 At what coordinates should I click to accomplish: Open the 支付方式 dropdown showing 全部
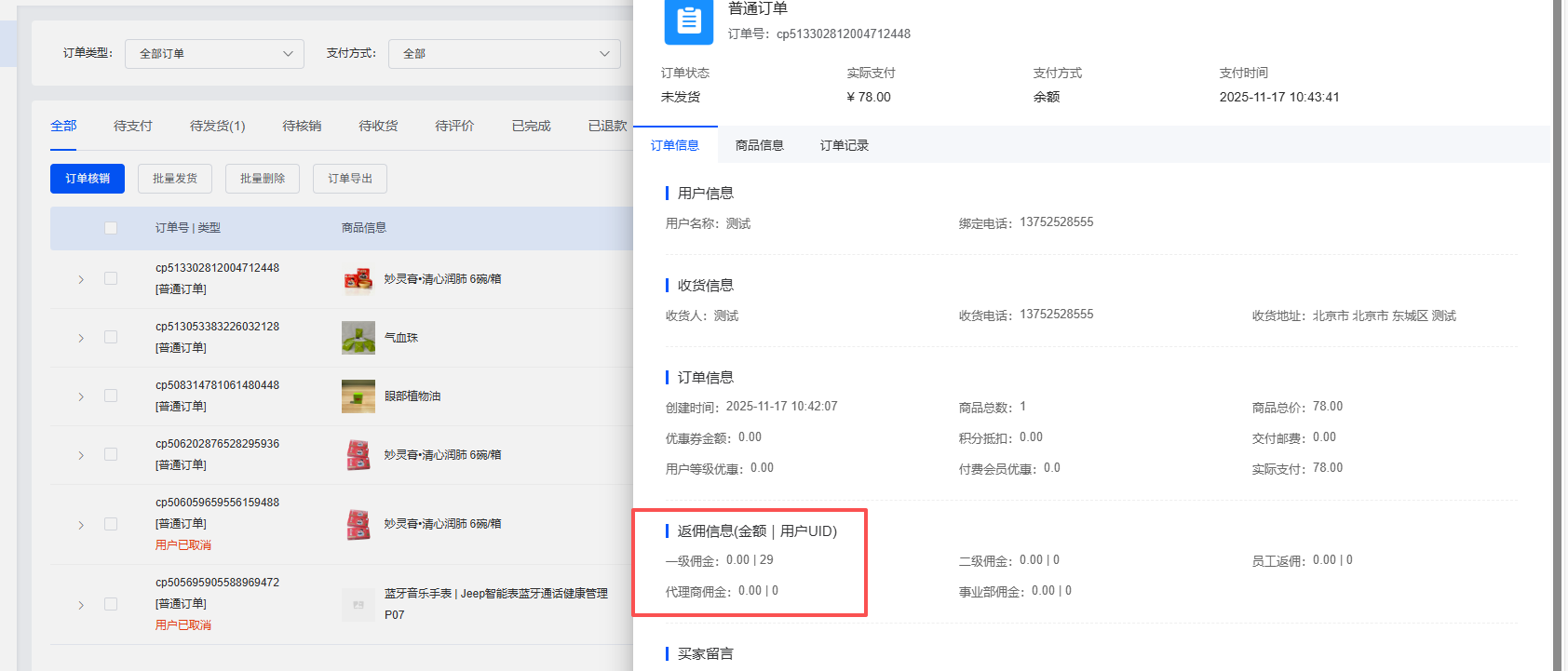505,54
